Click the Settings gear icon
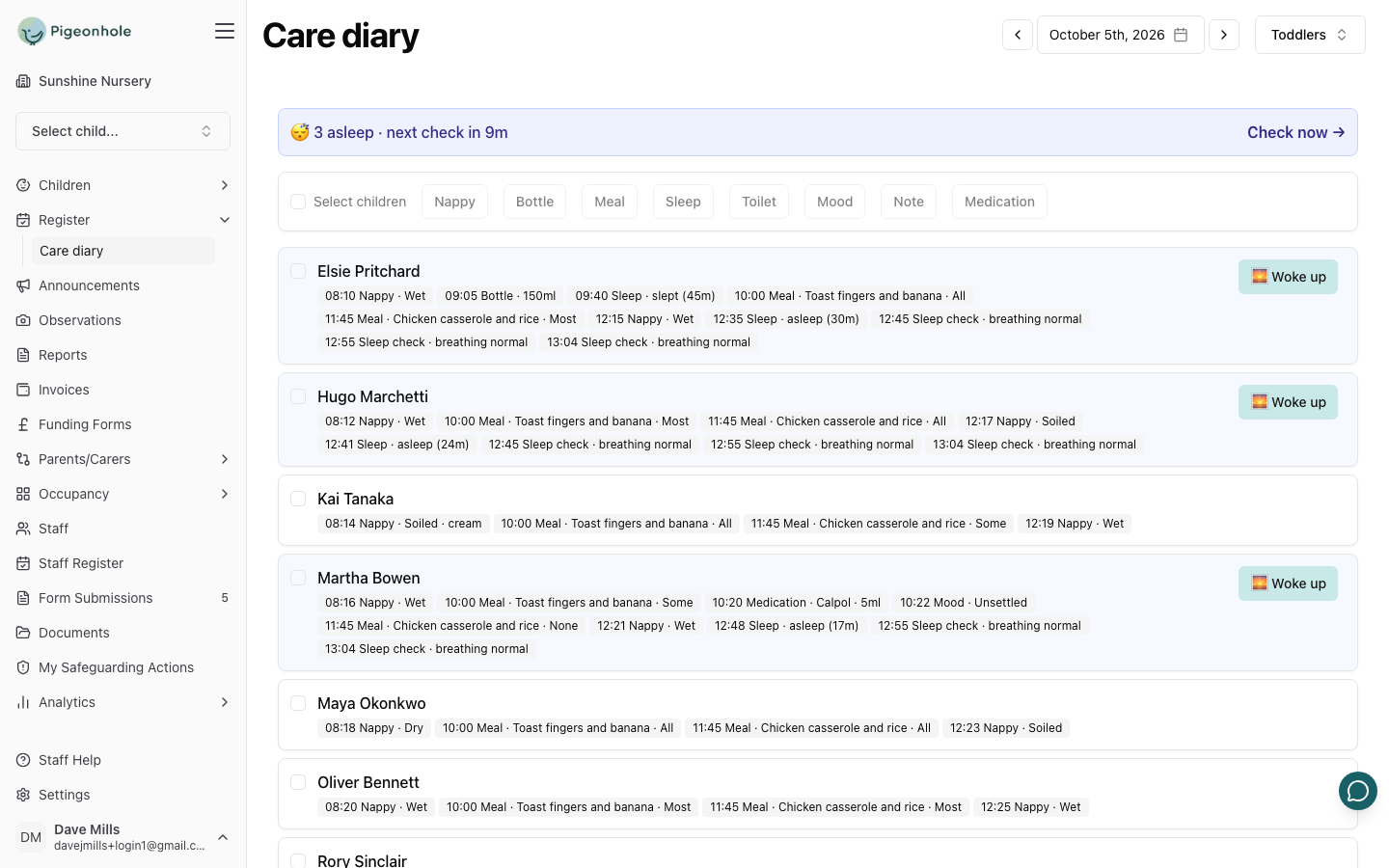1389x868 pixels. pos(23,795)
